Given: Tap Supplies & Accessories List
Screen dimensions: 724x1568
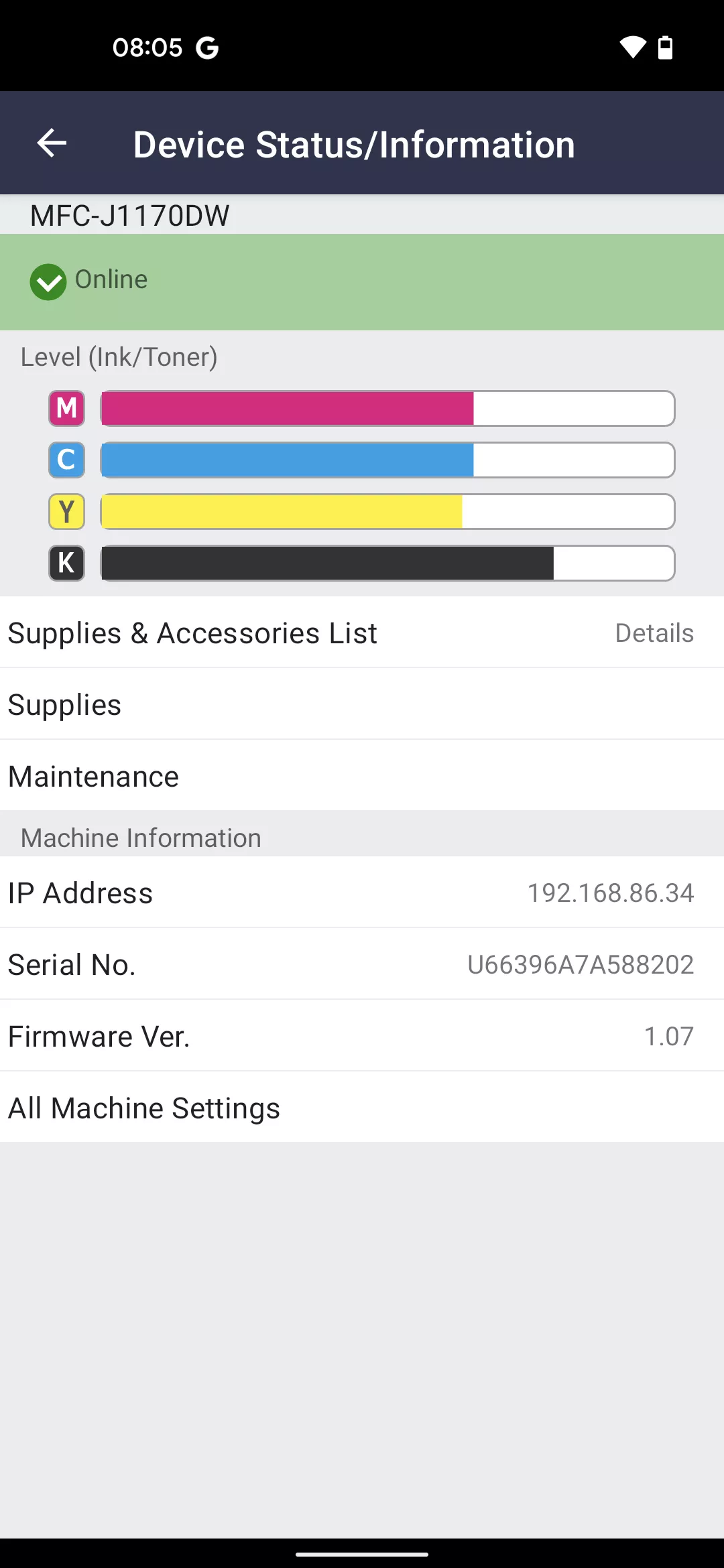Looking at the screenshot, I should click(x=192, y=633).
